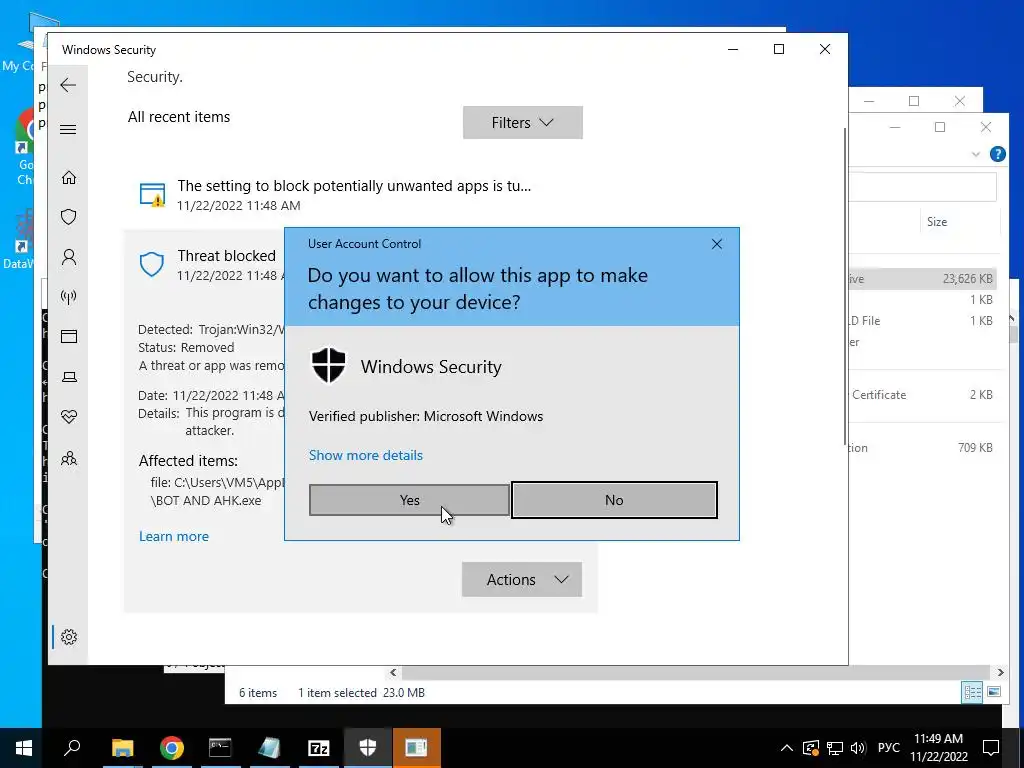1024x768 pixels.
Task: Open Command Prompt from the taskbar
Action: 220,748
